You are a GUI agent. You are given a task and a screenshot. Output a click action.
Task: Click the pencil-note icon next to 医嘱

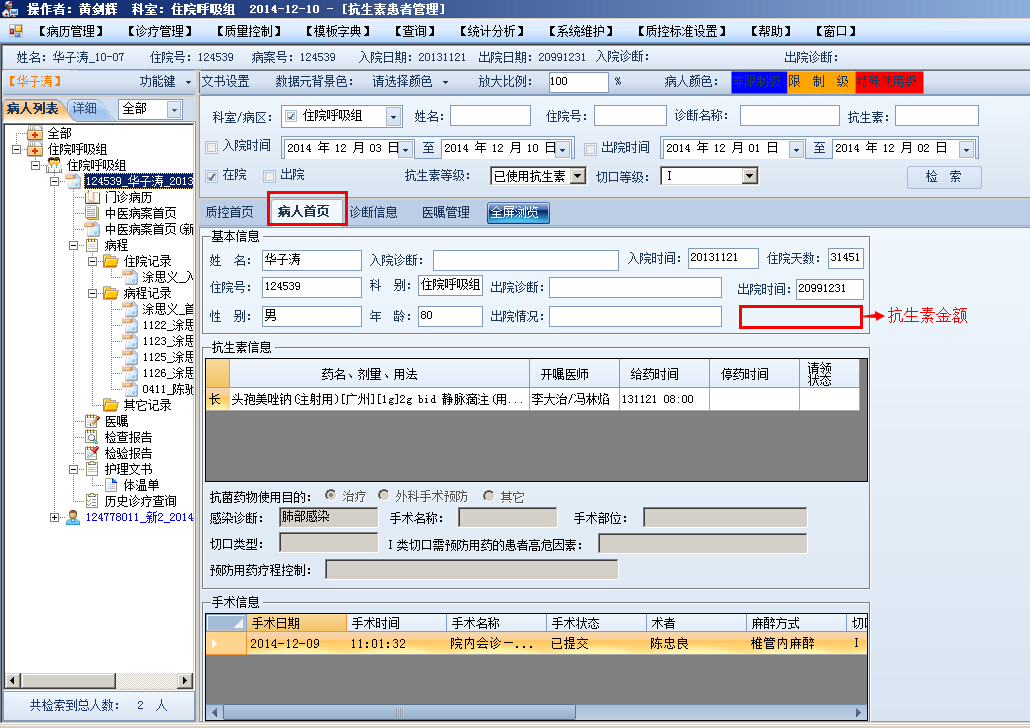point(93,421)
